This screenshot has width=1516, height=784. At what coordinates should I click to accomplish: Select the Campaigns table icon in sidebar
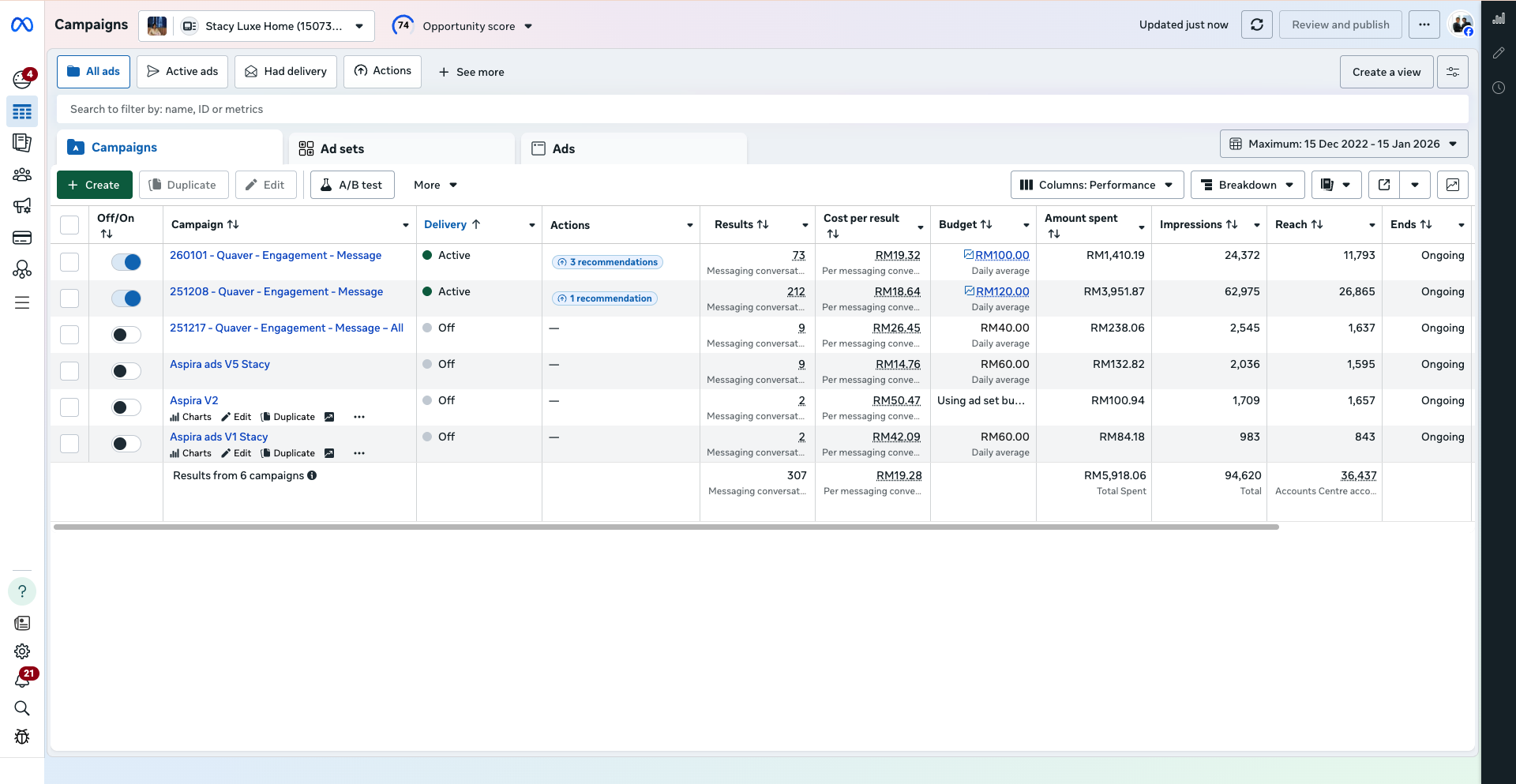click(x=22, y=111)
